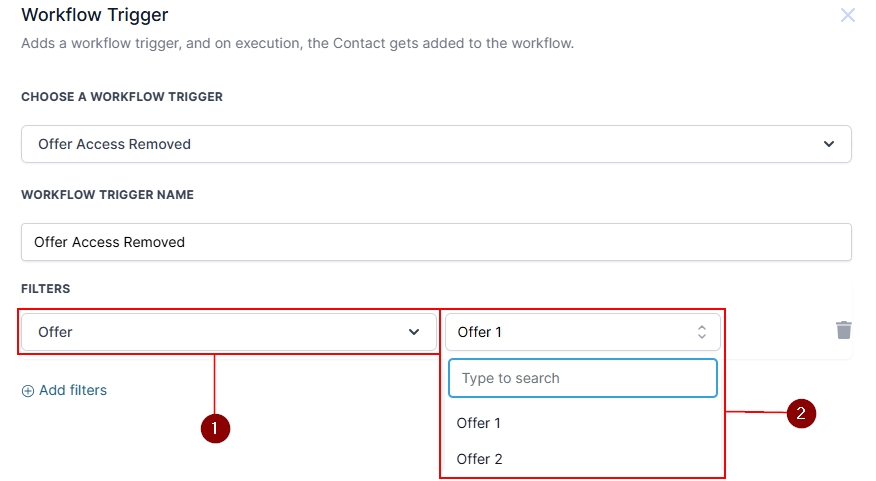Select Offer 1 from the options list
Screen dimensions: 876x481
click(x=479, y=423)
